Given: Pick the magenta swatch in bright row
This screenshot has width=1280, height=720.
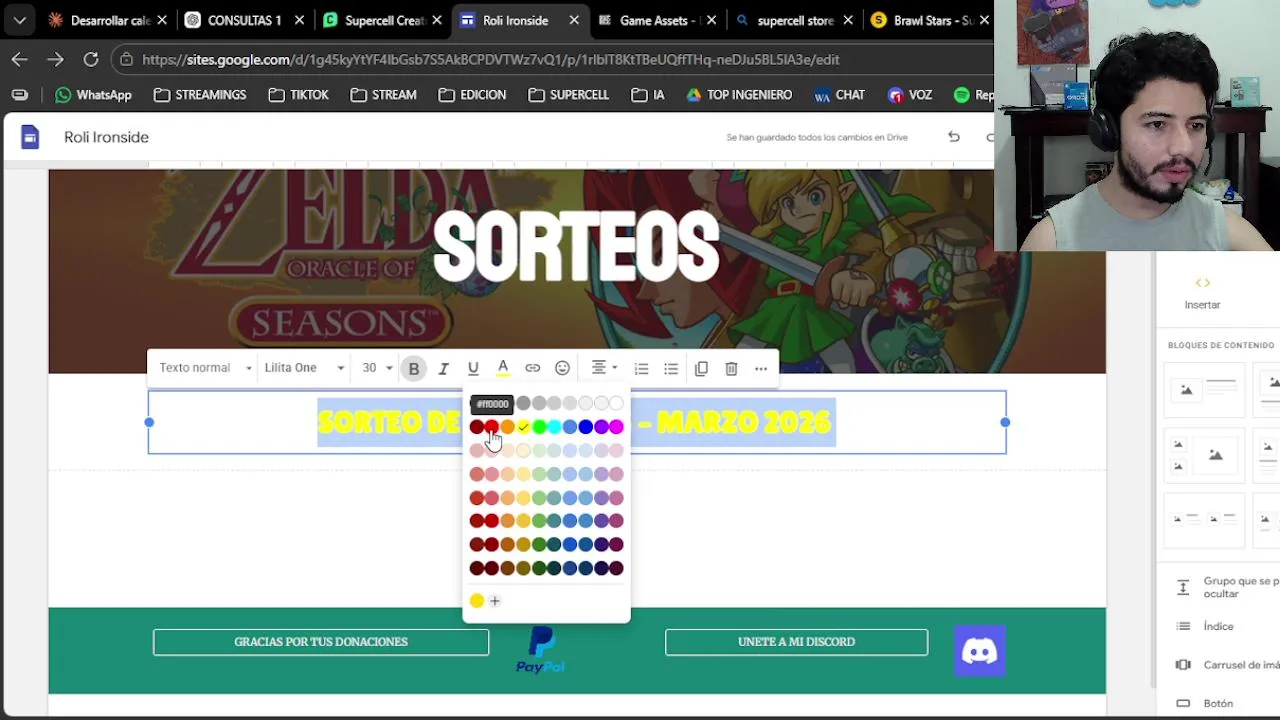Looking at the screenshot, I should (x=616, y=427).
